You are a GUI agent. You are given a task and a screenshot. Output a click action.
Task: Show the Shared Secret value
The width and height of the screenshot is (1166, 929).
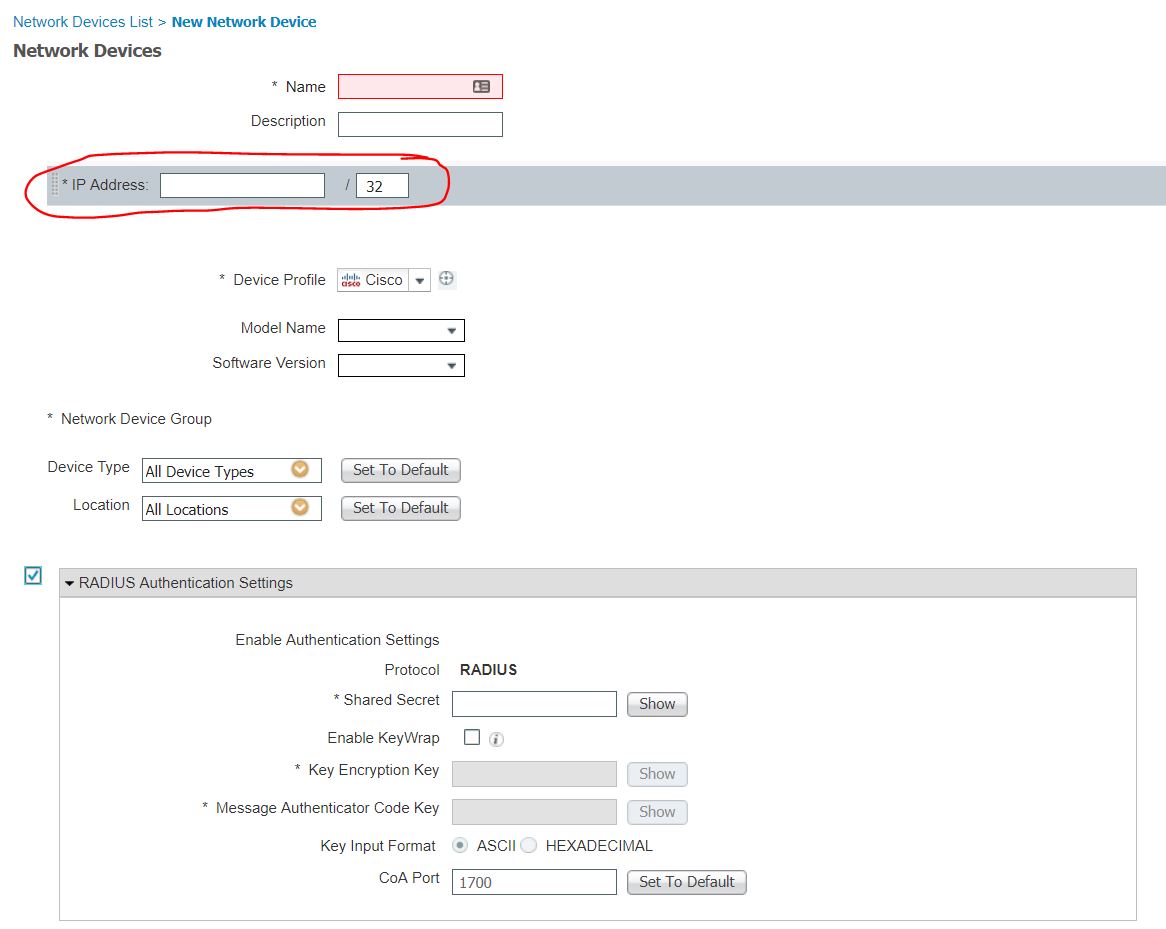coord(656,703)
